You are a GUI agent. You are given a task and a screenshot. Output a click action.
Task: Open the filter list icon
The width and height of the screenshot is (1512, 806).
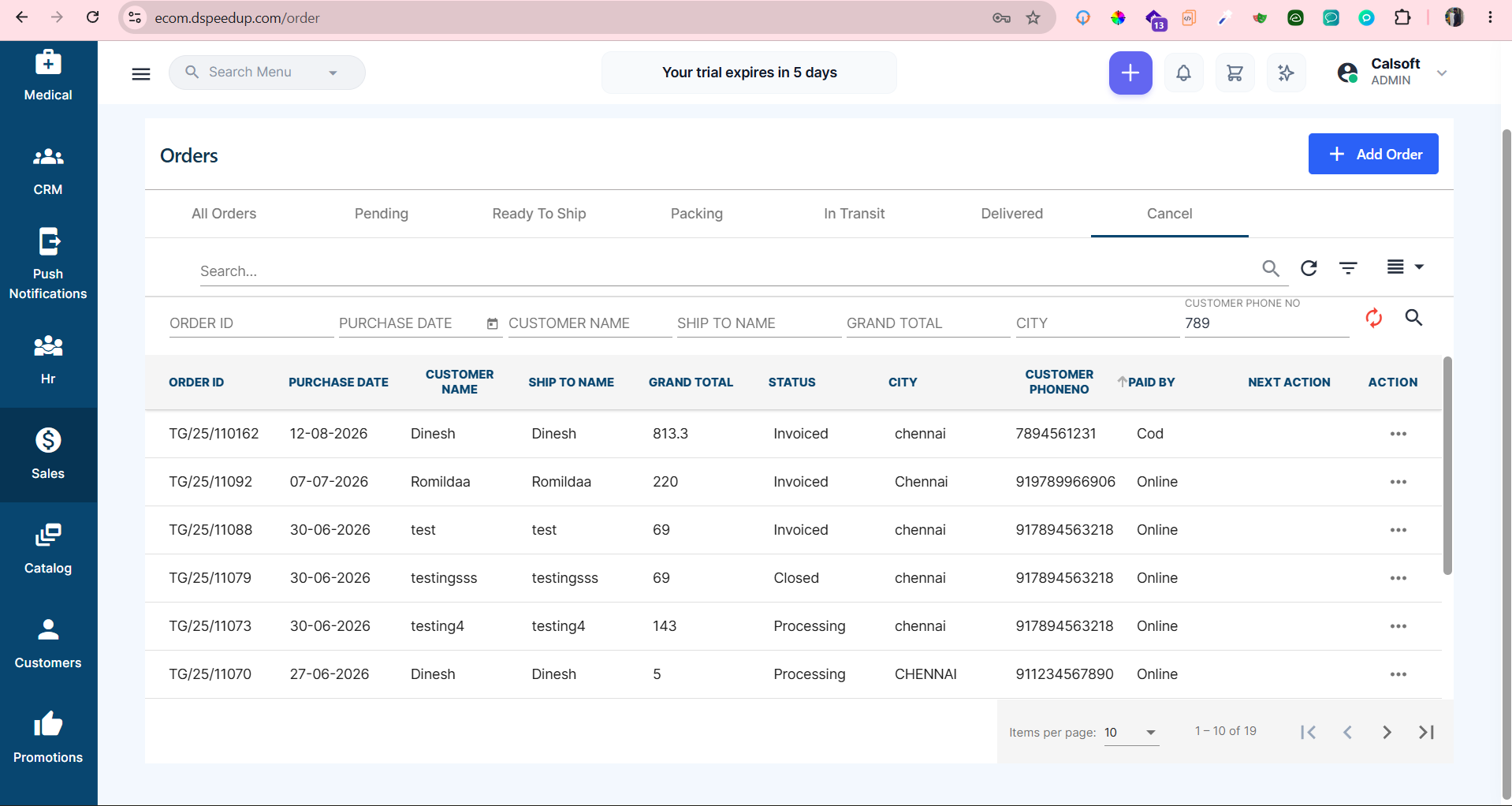point(1348,268)
